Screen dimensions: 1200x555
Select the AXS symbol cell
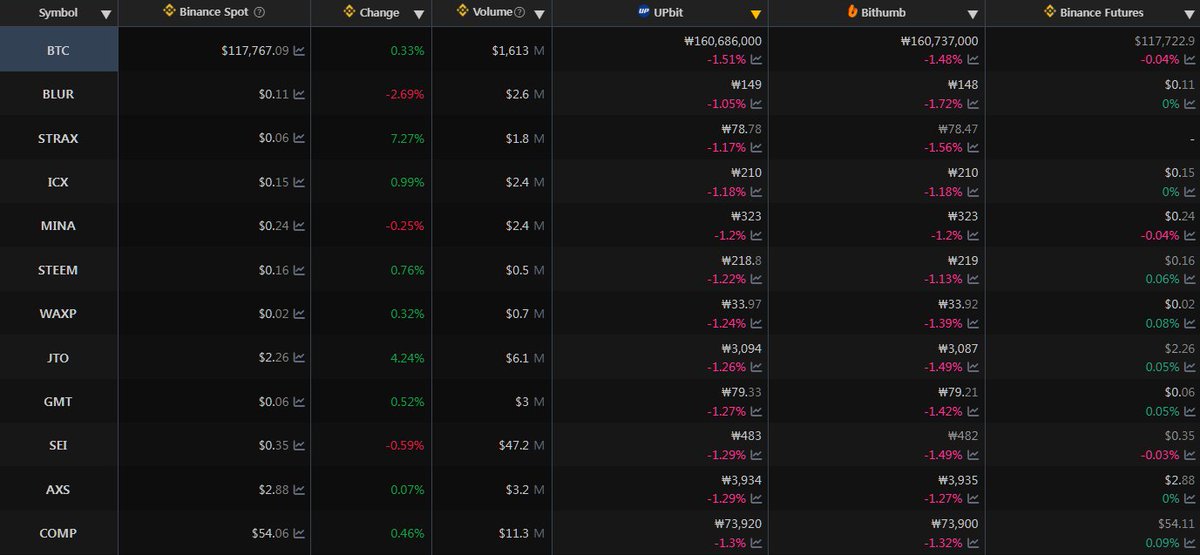click(59, 490)
